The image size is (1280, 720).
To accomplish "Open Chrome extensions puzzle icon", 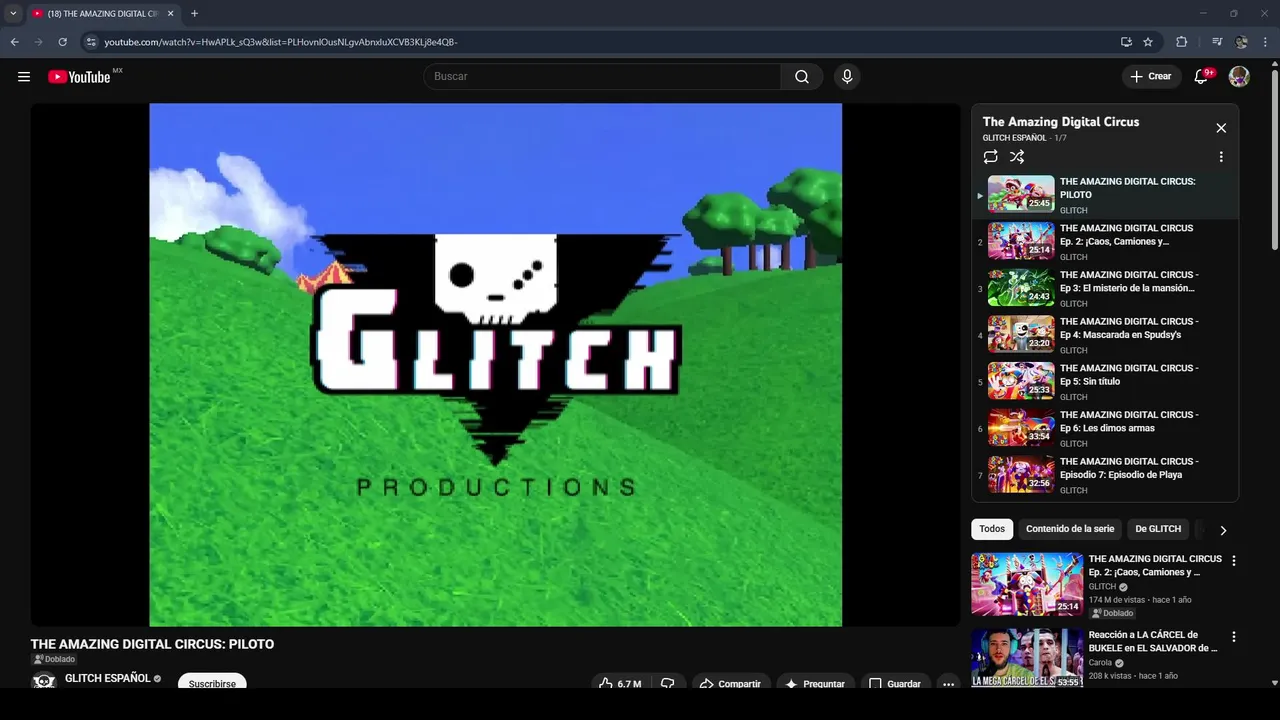I will pos(1182,42).
